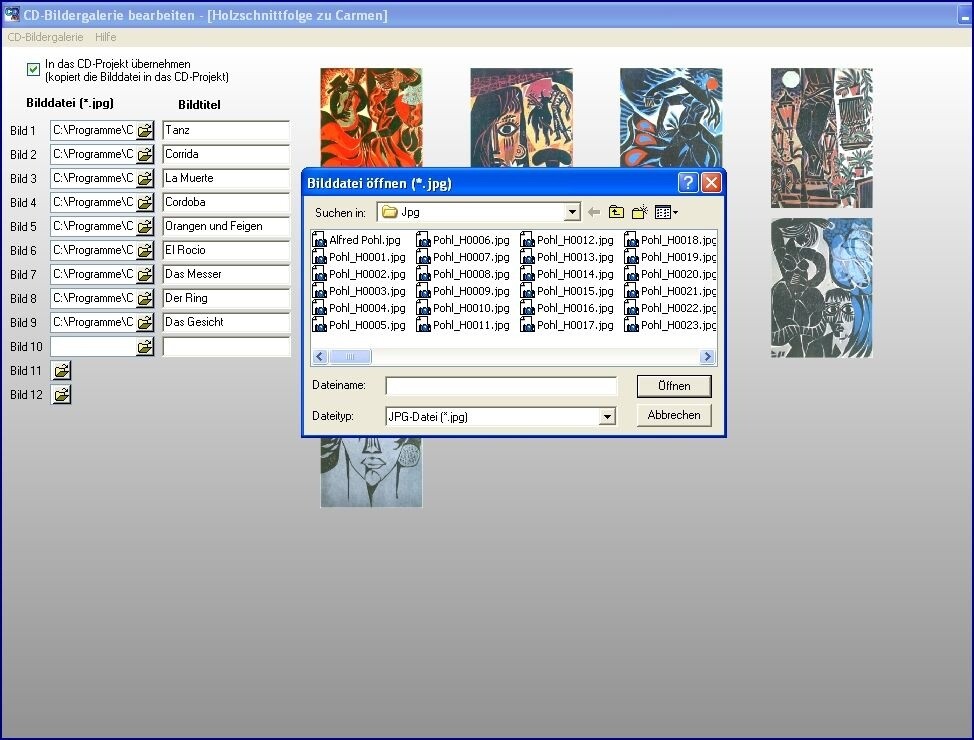Screen dimensions: 974x740
Task: Select file Pohl_H0018.jpg
Action: [x=670, y=240]
